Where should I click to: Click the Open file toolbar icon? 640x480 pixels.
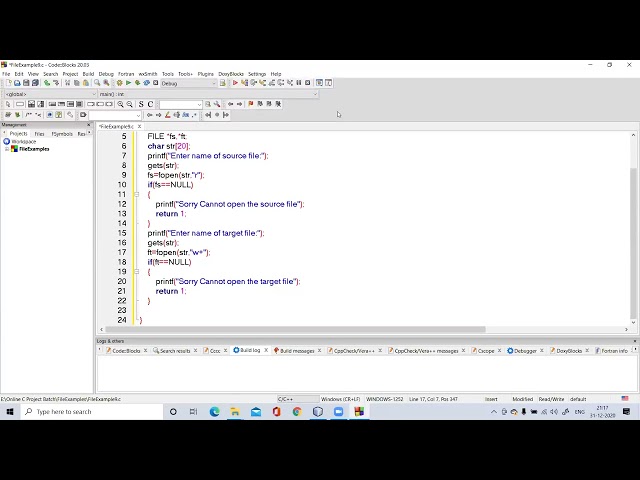click(17, 83)
